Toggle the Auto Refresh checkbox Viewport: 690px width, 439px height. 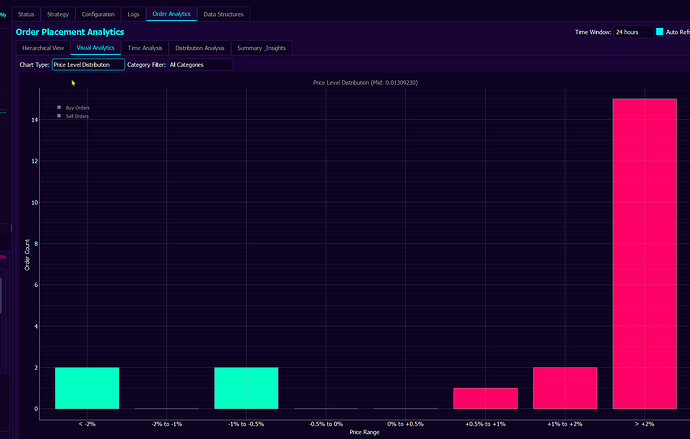click(x=660, y=32)
